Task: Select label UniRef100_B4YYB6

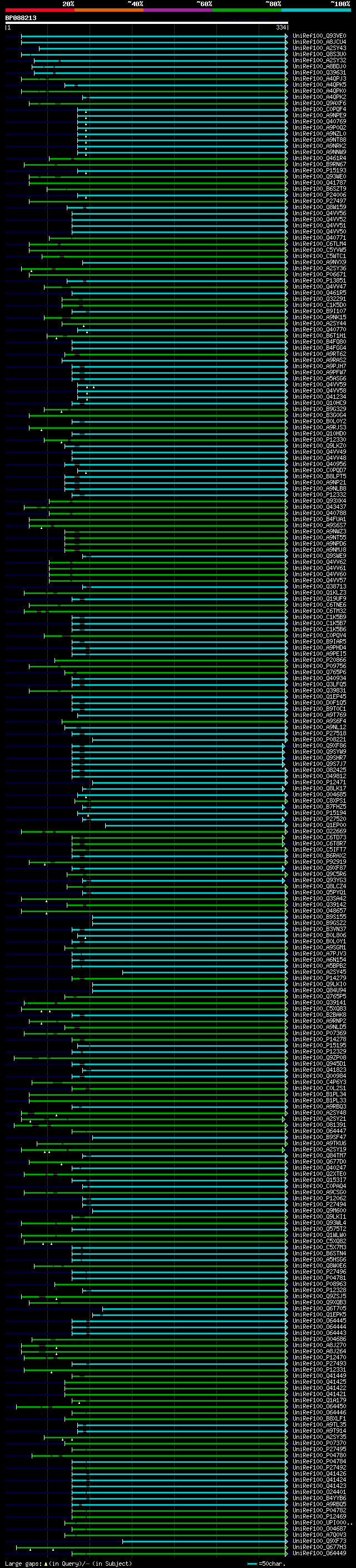Action: [319, 1498]
